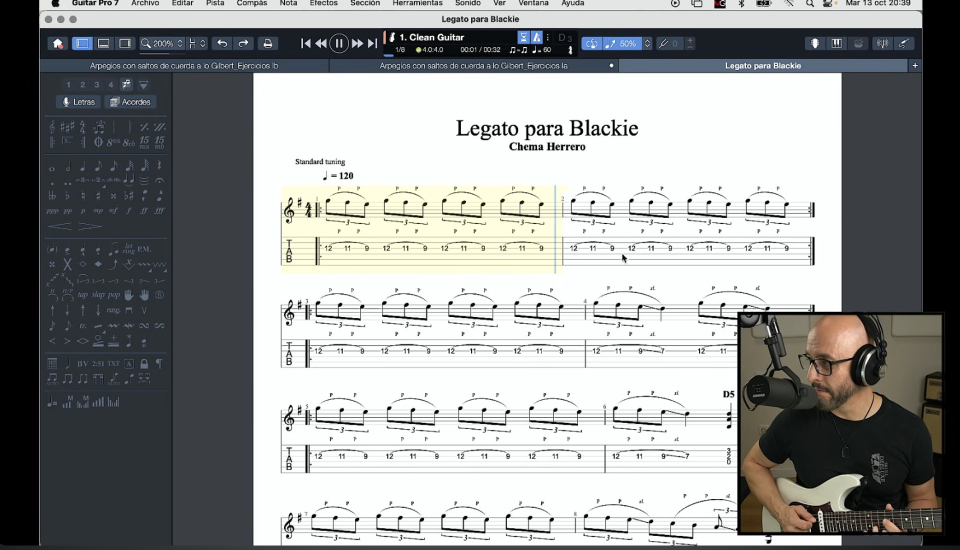Redo the last edit
This screenshot has height=550, width=960.
click(243, 43)
